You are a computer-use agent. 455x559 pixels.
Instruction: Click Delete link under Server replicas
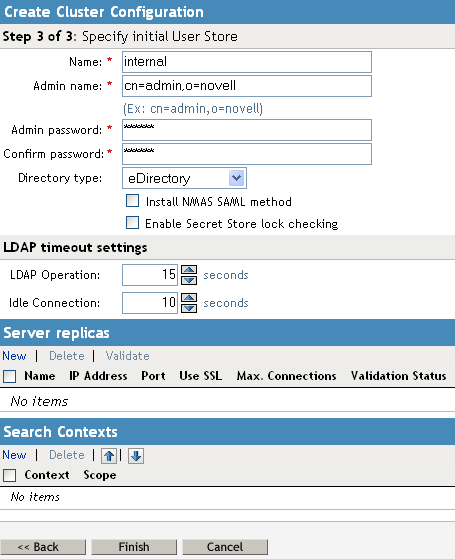(67, 356)
